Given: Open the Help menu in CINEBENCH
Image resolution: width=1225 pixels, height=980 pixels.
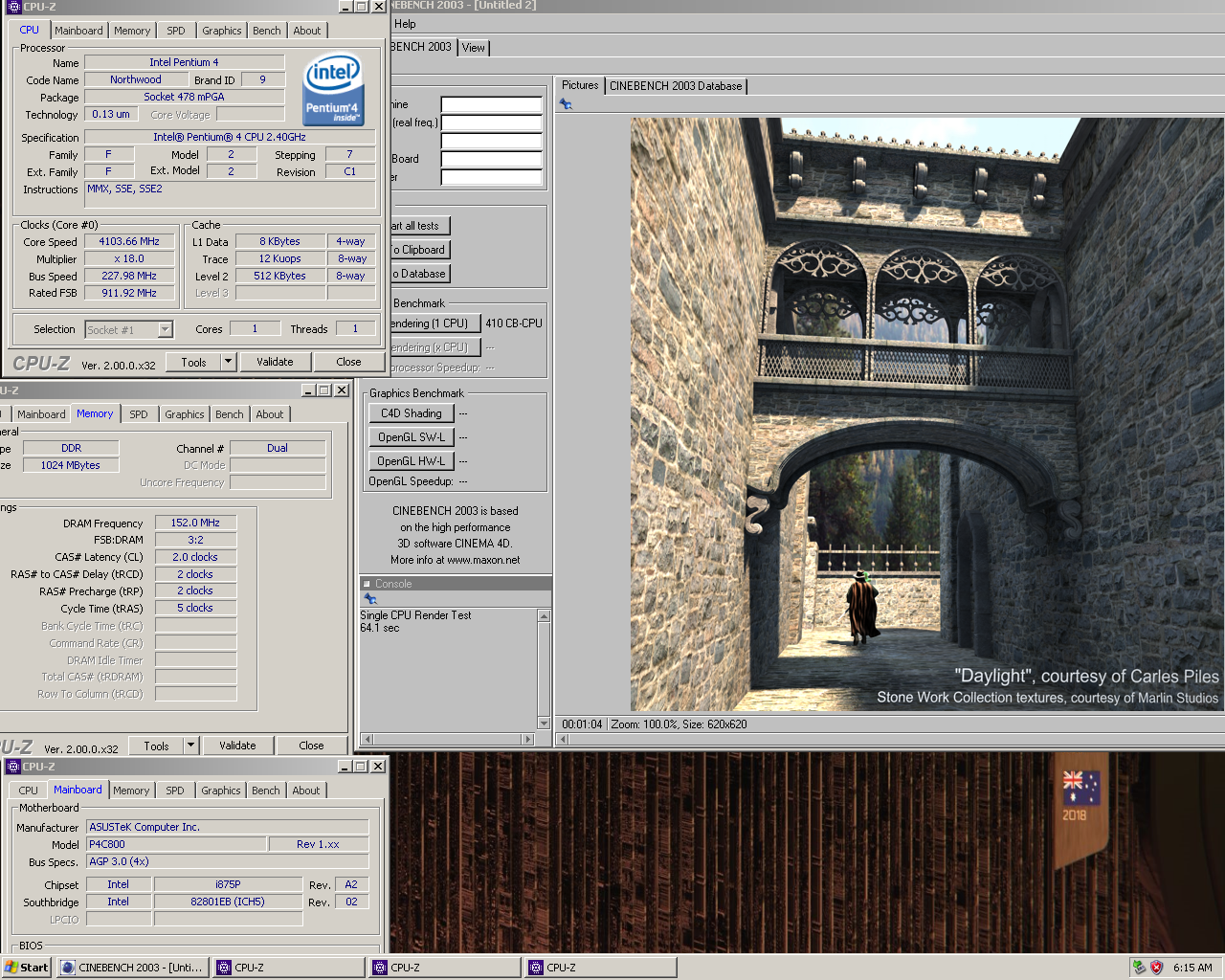Looking at the screenshot, I should [405, 24].
